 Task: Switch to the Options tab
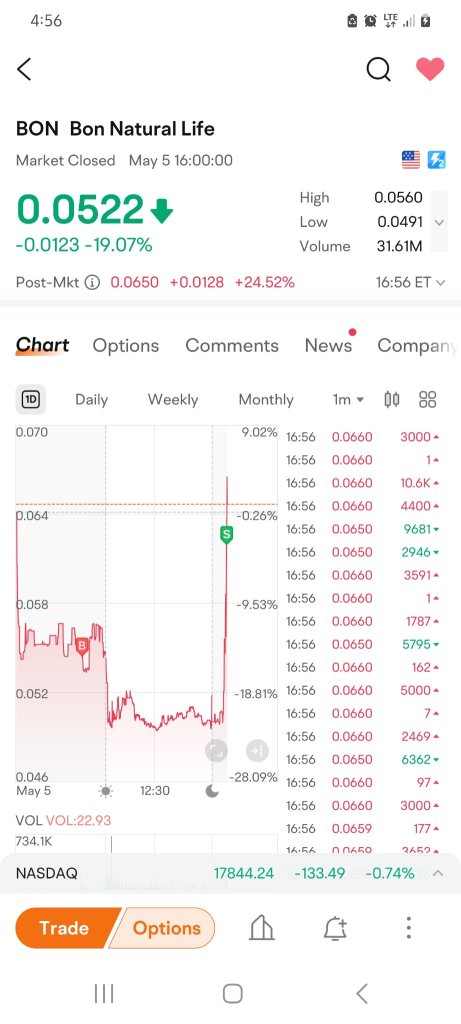(125, 345)
